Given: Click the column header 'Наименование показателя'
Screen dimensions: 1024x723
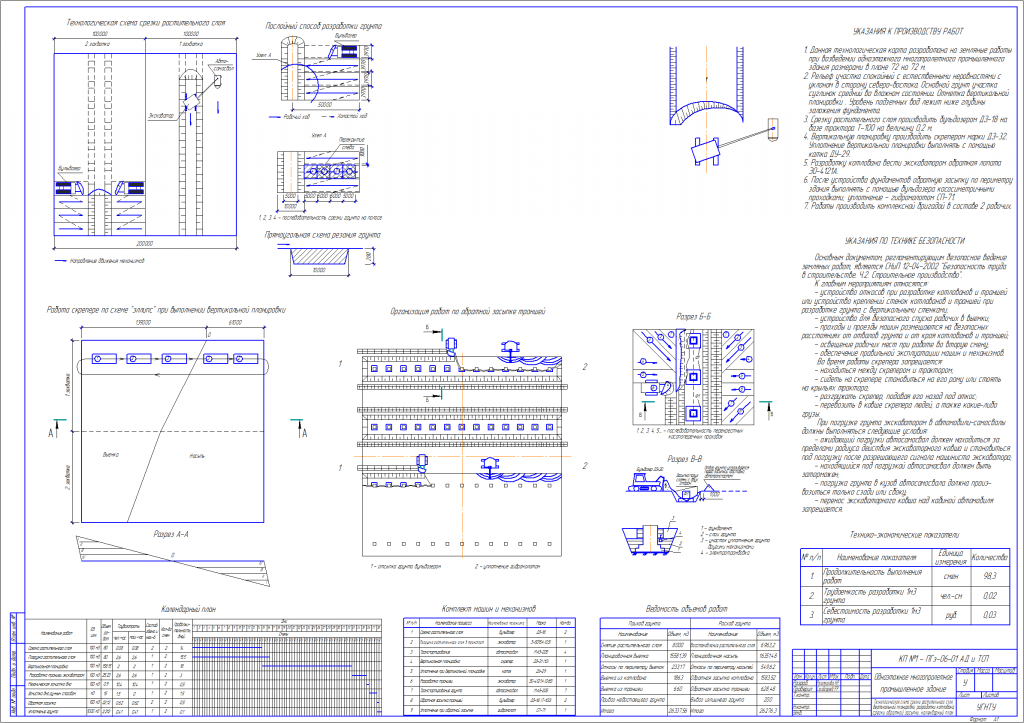Looking at the screenshot, I should click(876, 558).
